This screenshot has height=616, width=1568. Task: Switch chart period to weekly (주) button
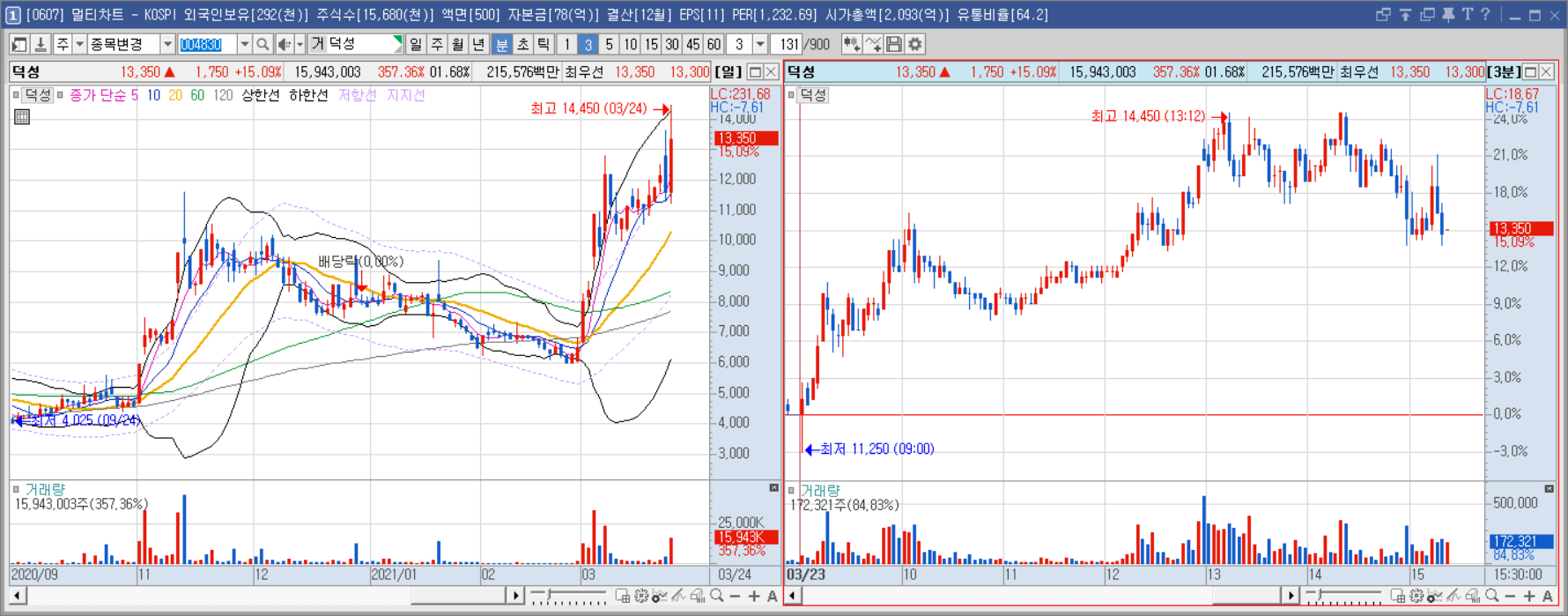pyautogui.click(x=437, y=44)
